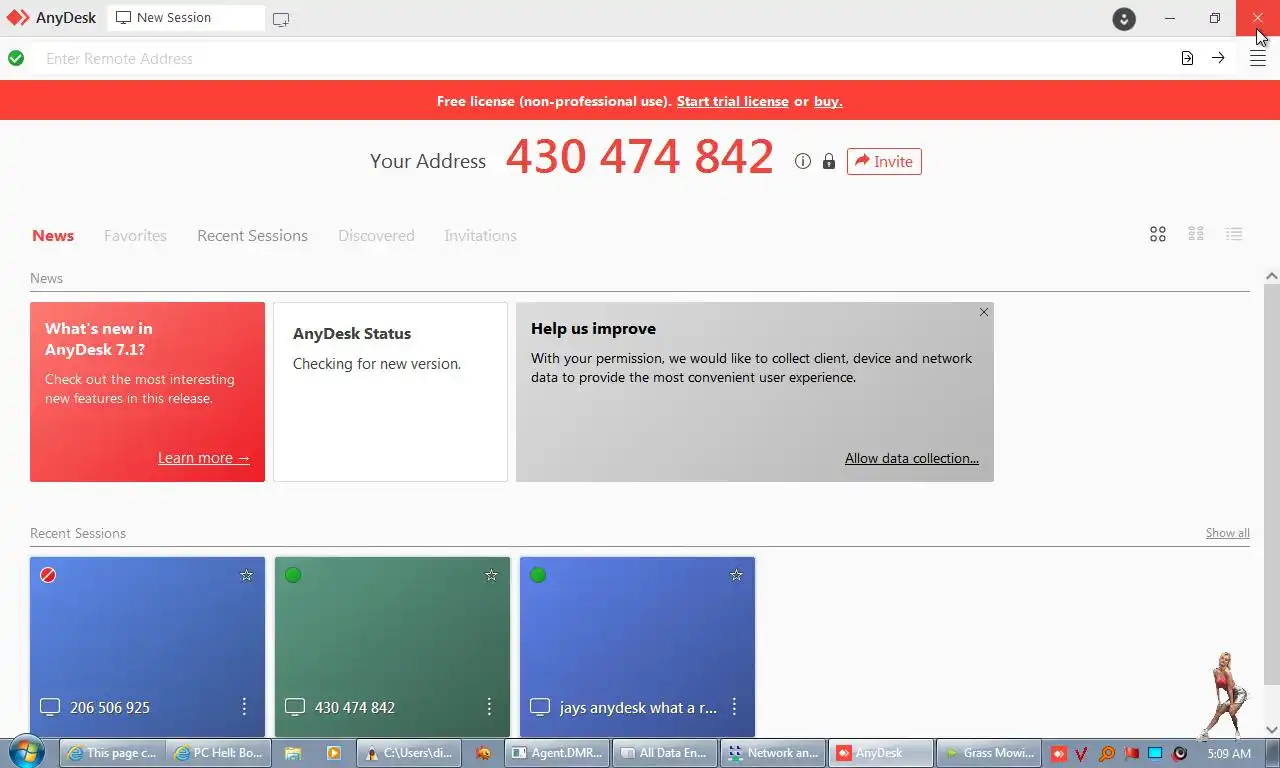Click the green connection status checkmark
Image resolution: width=1280 pixels, height=768 pixels.
[x=16, y=58]
